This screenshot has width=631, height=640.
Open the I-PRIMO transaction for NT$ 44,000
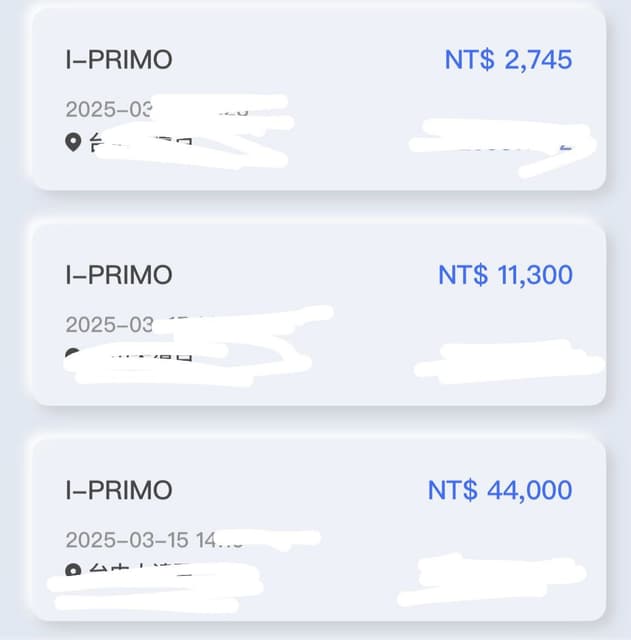(318, 528)
